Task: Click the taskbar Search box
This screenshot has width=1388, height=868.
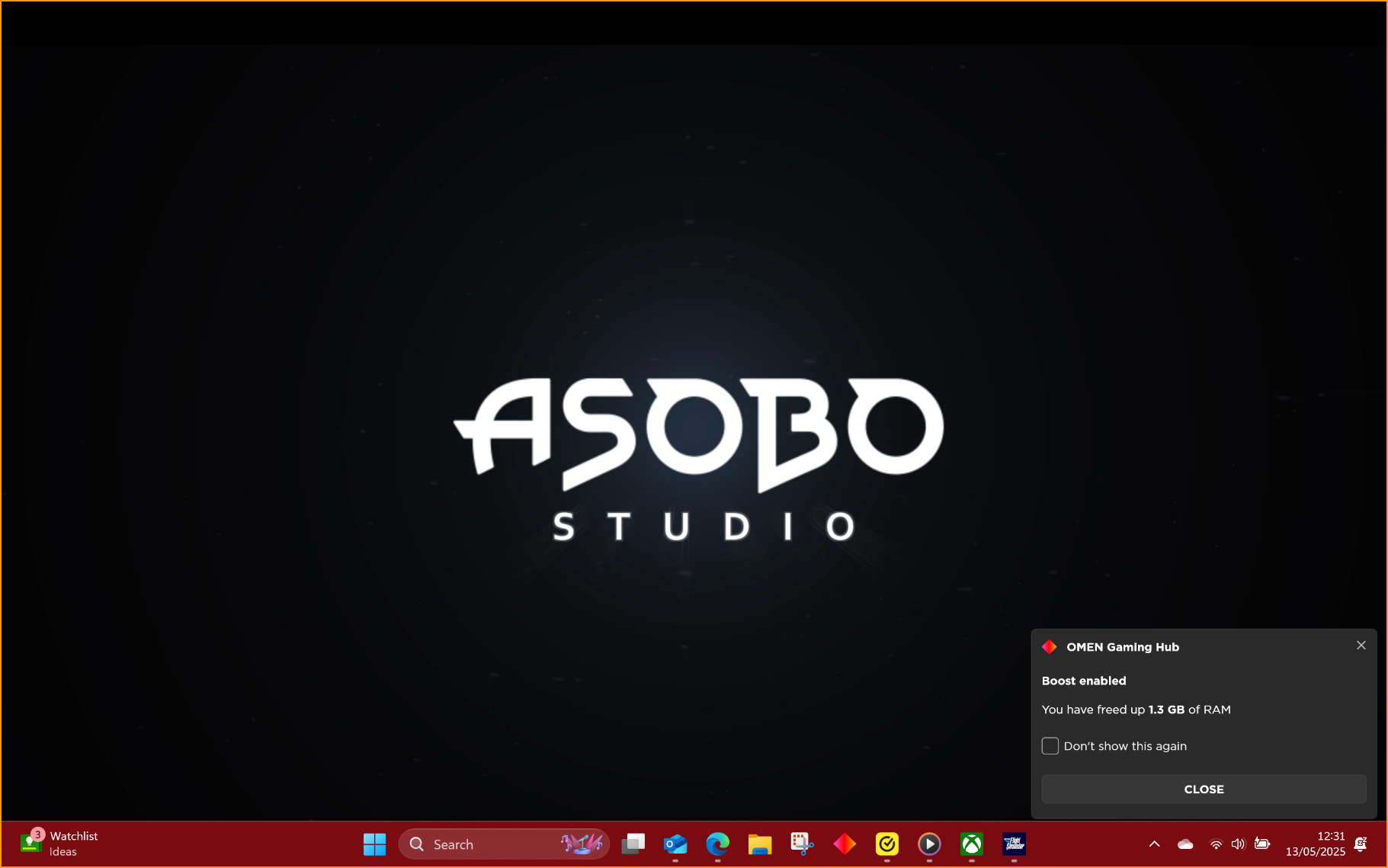Action: 504,844
